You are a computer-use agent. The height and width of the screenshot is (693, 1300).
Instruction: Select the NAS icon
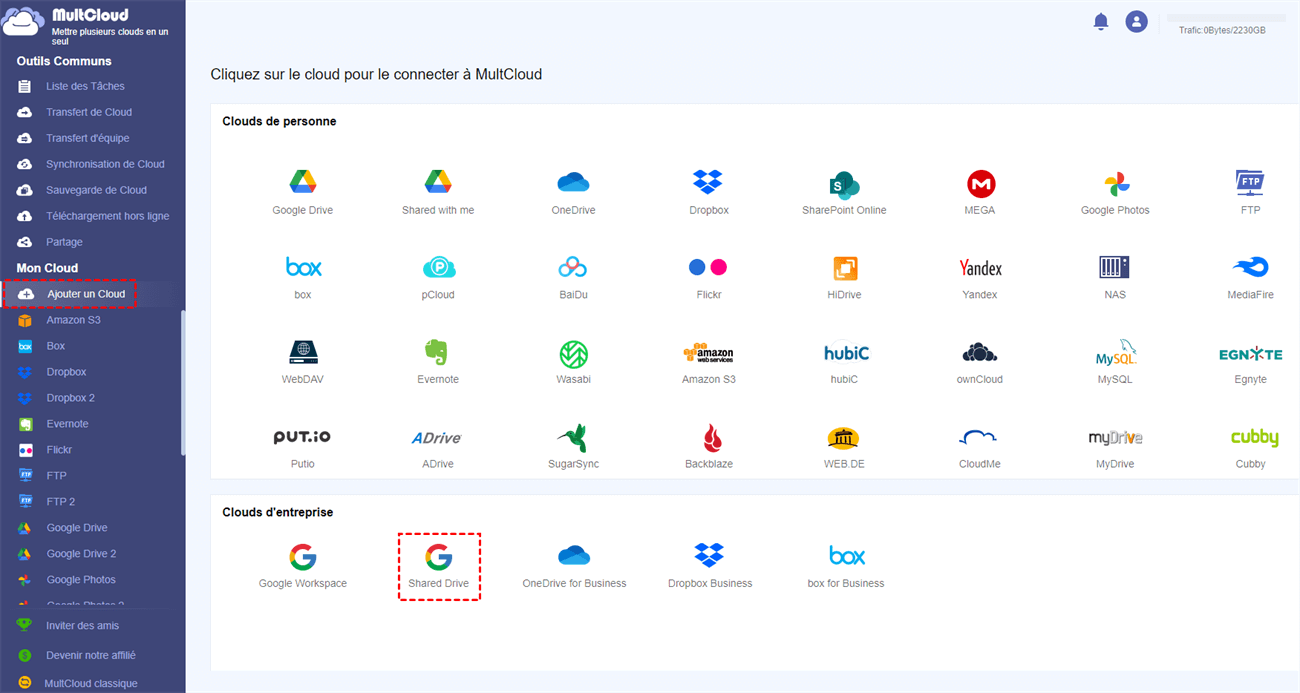coord(1114,267)
